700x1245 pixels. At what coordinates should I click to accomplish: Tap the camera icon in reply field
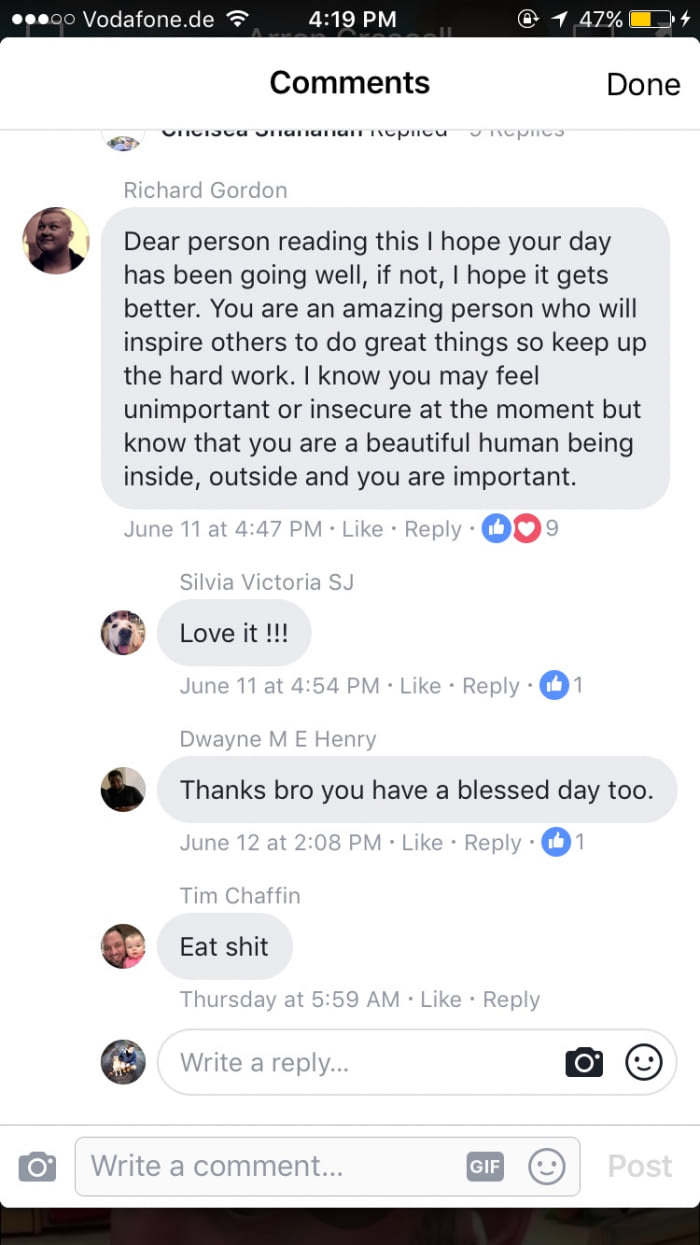[x=584, y=1062]
